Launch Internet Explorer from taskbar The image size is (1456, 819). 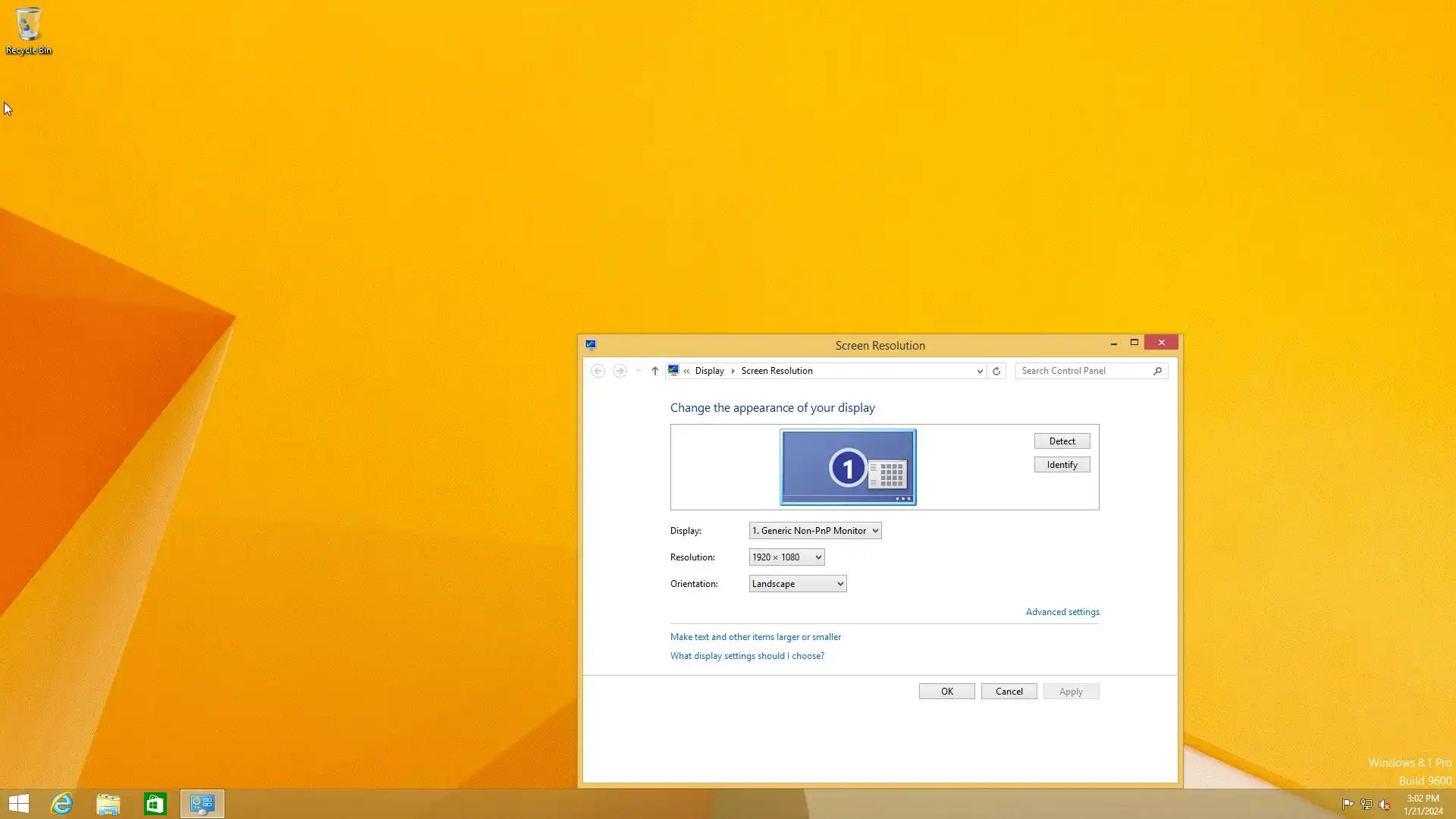61,803
